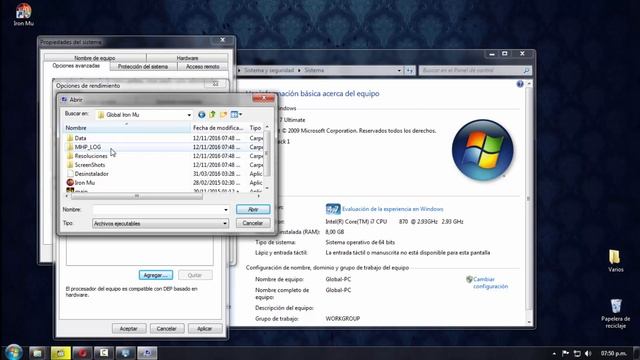Click 'Sistema y seguridad' in address breadcrumb
The image size is (640, 360).
269,70
